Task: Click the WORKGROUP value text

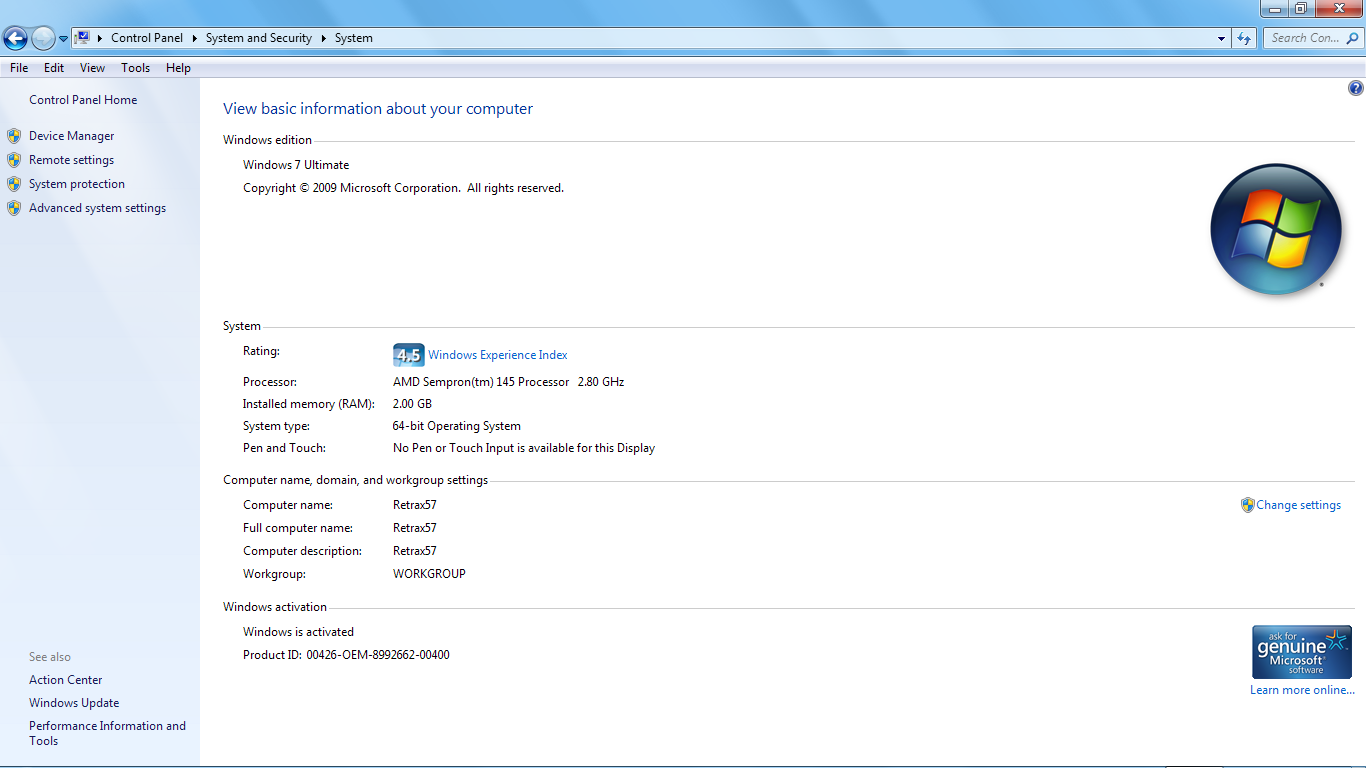Action: 429,574
